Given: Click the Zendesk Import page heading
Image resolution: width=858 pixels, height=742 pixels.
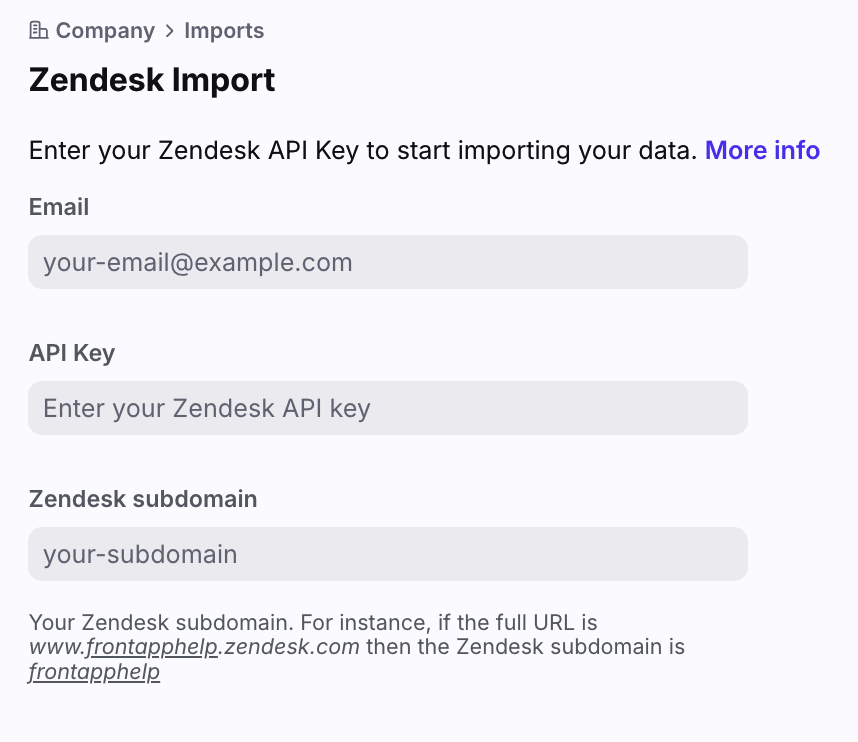Looking at the screenshot, I should click(x=152, y=80).
